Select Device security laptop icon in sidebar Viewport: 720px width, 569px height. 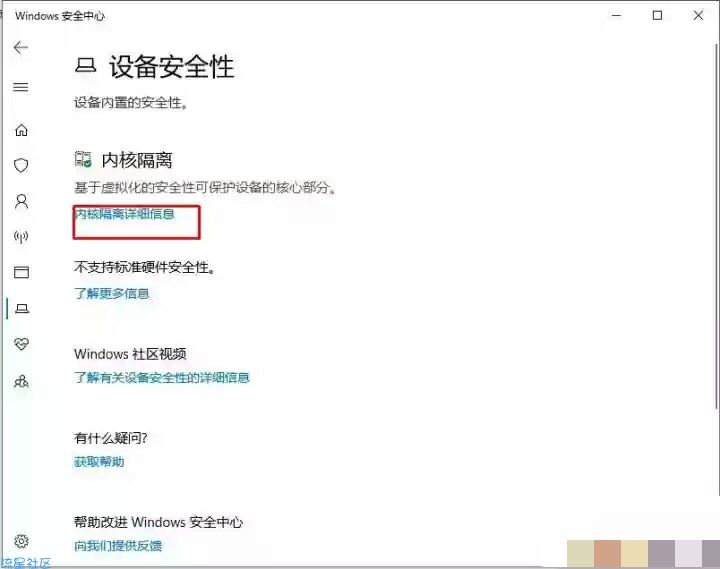[22, 308]
